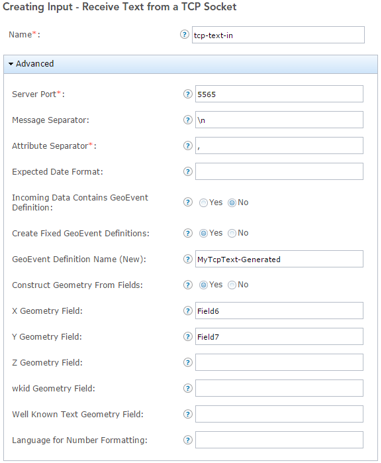Viewport: 381px width, 463px height.
Task: View help for Expected Date Format
Action: pyautogui.click(x=188, y=171)
